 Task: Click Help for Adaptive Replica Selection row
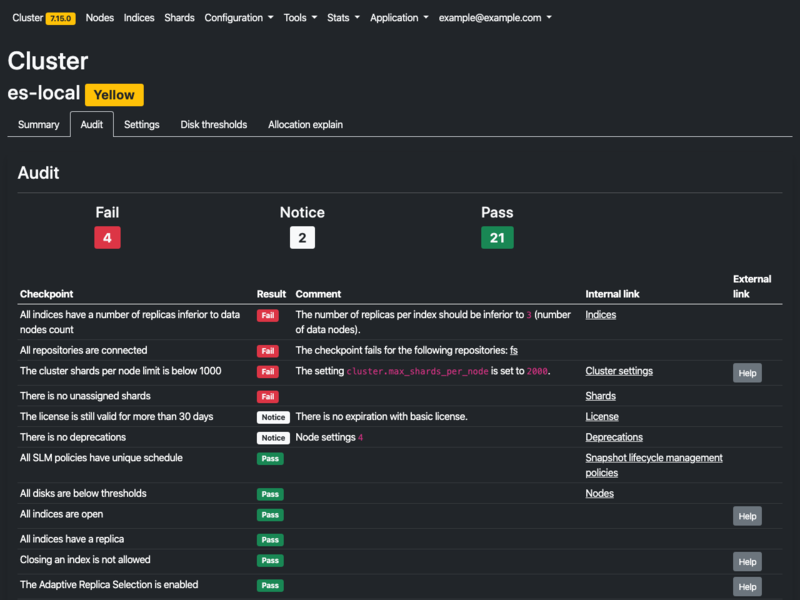coord(747,587)
